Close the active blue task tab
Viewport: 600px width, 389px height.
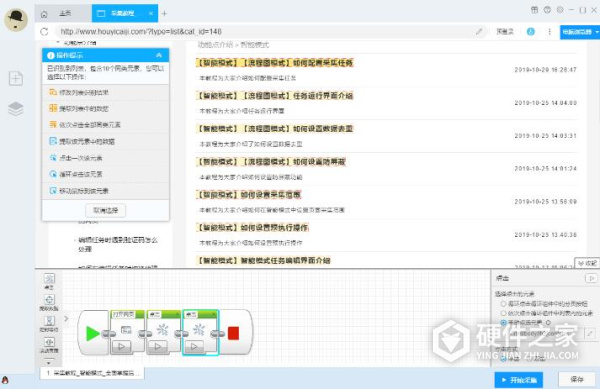[x=151, y=13]
